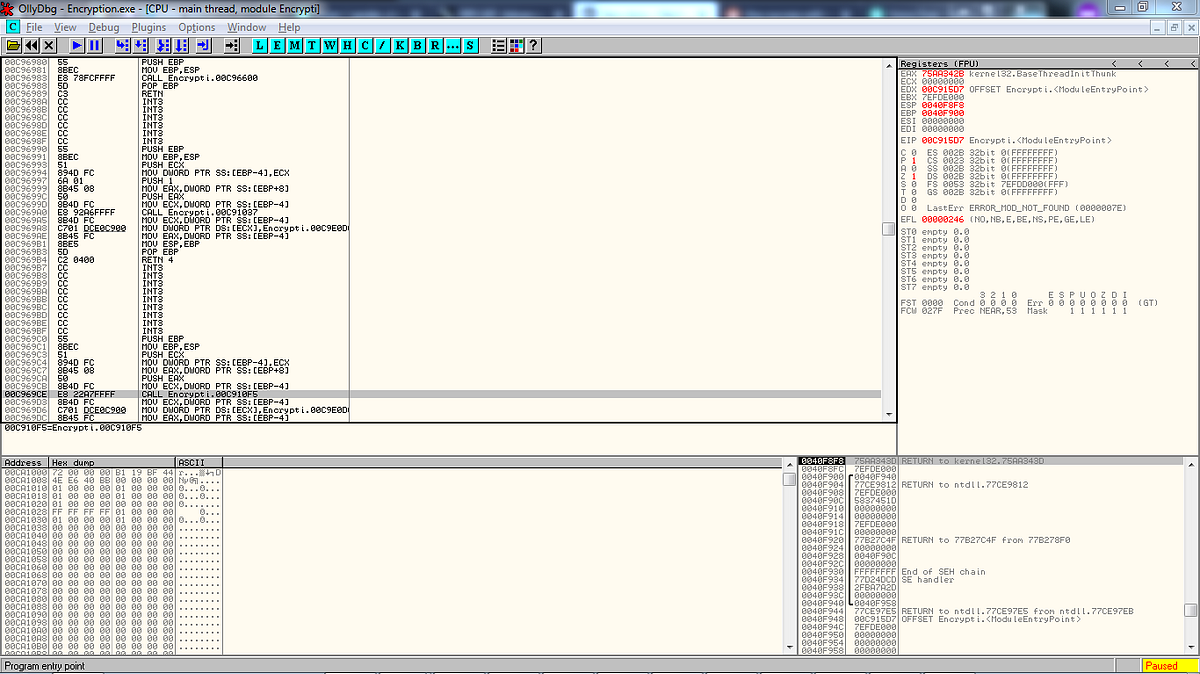Click the disassembly pane scrollbar down arrow

point(888,414)
